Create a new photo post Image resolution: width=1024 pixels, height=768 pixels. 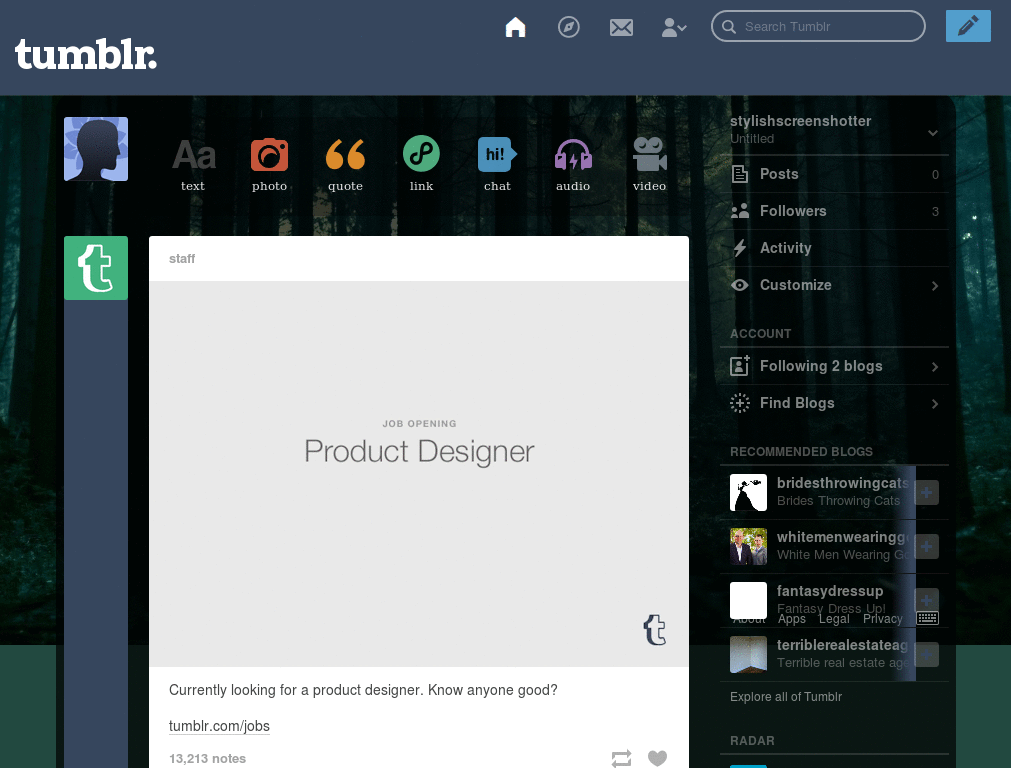(x=269, y=165)
